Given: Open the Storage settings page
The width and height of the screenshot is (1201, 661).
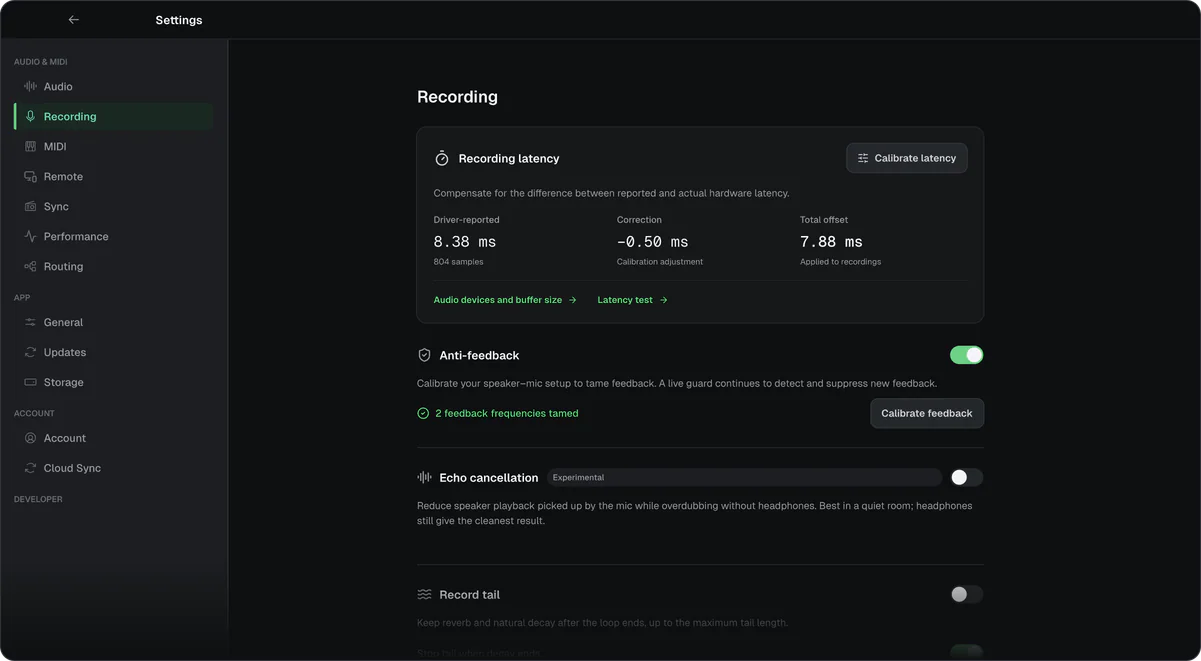Looking at the screenshot, I should 114,383.
